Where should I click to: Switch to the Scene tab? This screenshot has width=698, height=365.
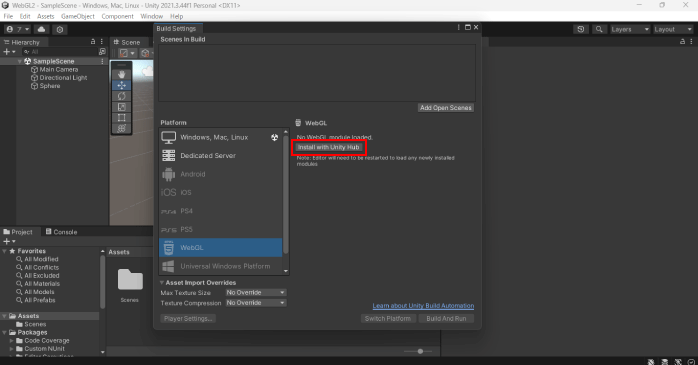click(127, 42)
